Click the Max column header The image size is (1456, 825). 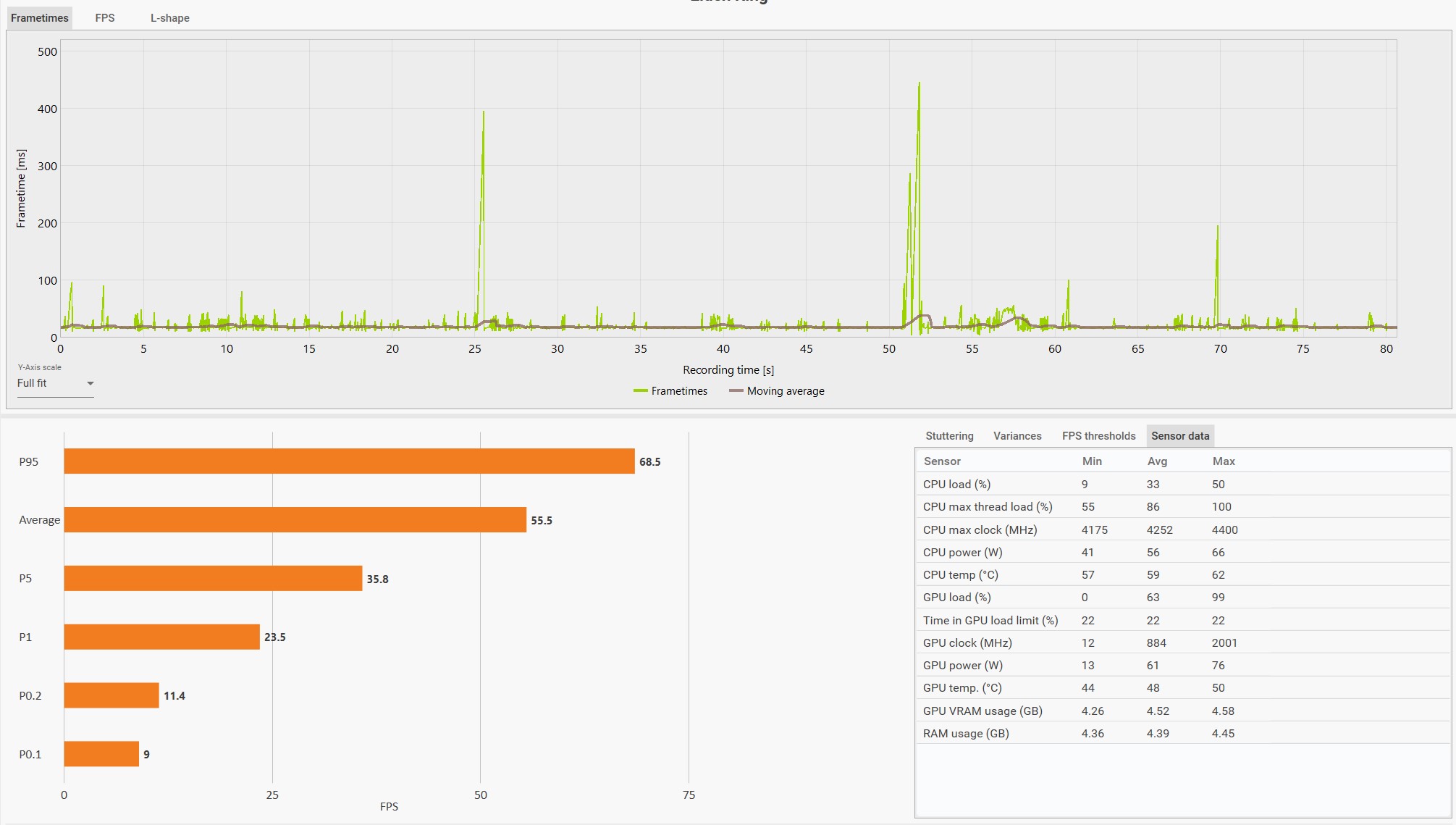click(x=1223, y=461)
